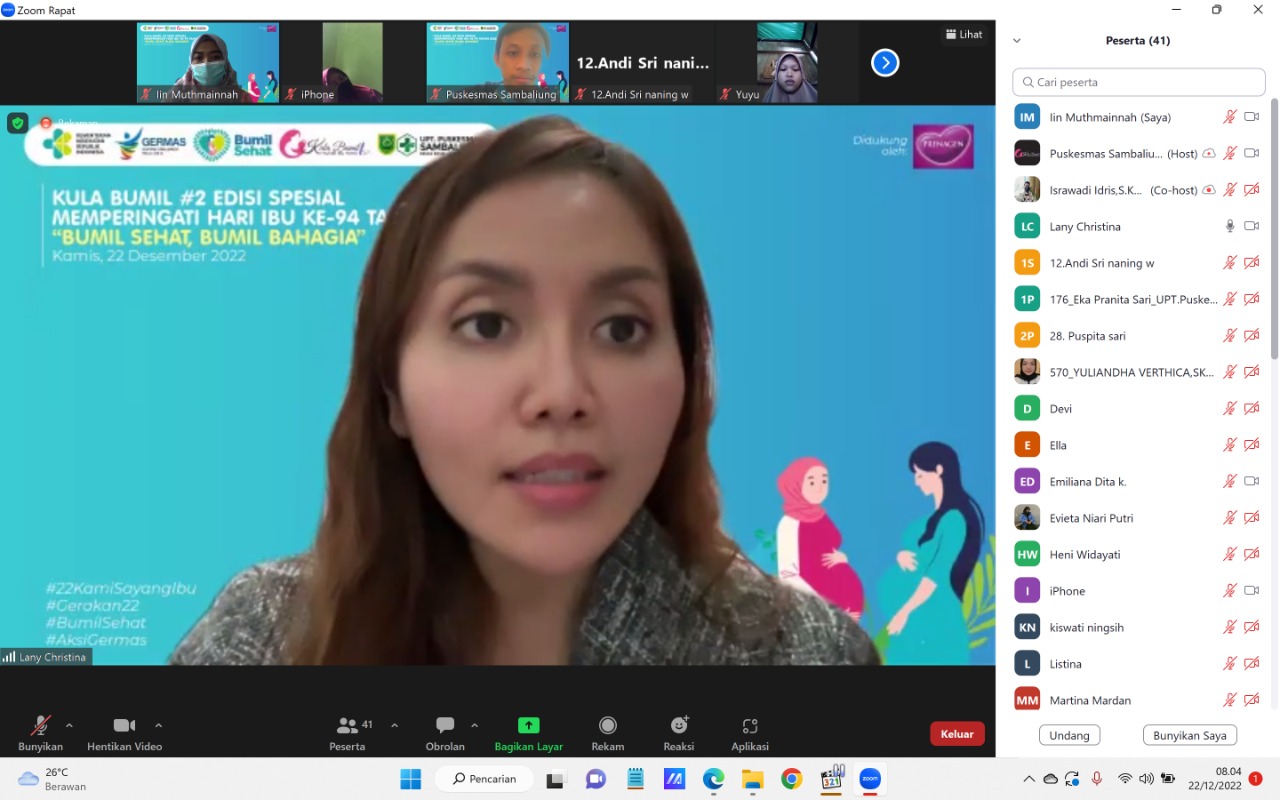Expand video options arrow beside Hentikan Video
The height and width of the screenshot is (800, 1280).
point(158,726)
